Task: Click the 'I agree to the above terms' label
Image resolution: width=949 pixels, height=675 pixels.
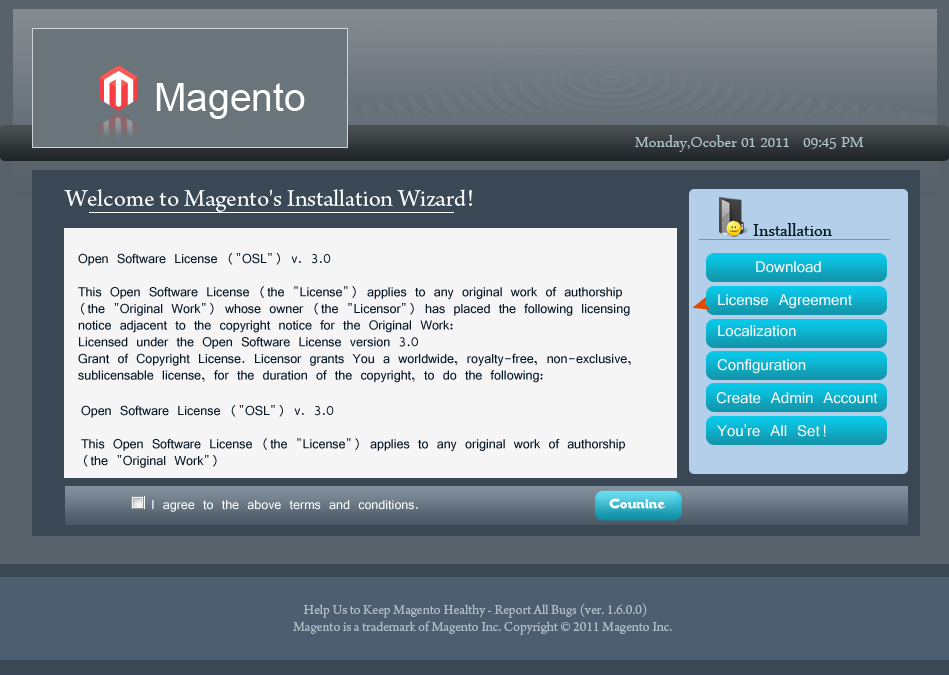Action: tap(283, 504)
